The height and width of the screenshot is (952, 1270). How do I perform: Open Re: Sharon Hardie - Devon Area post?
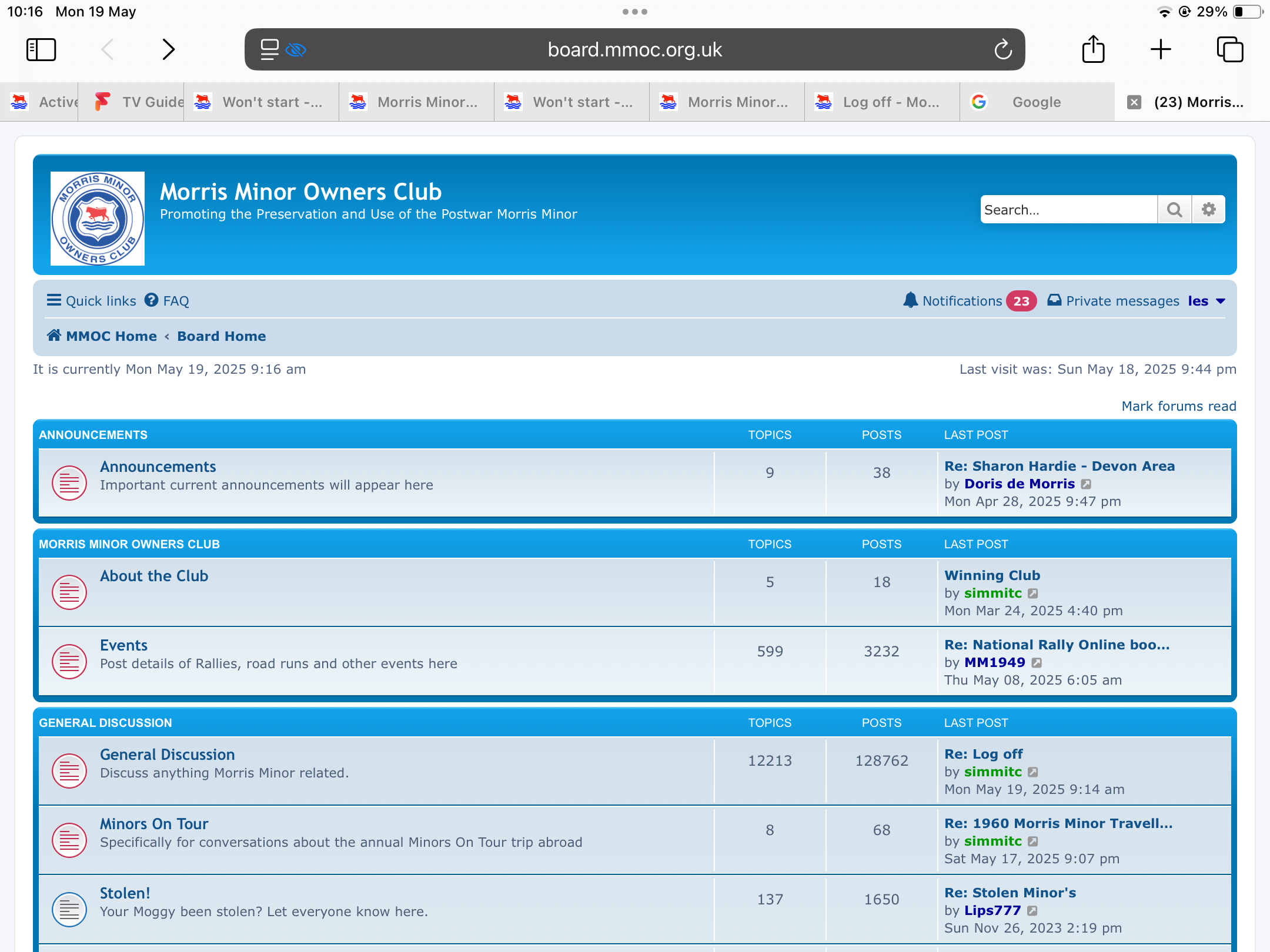pos(1060,466)
